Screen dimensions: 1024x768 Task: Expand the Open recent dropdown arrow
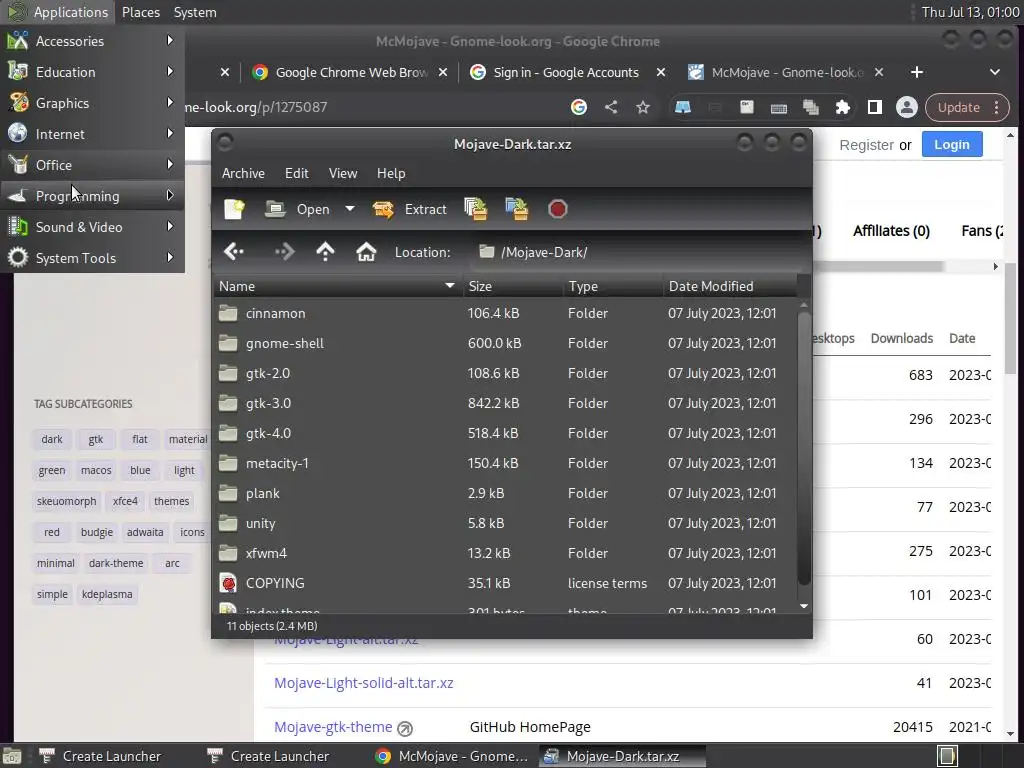(350, 209)
